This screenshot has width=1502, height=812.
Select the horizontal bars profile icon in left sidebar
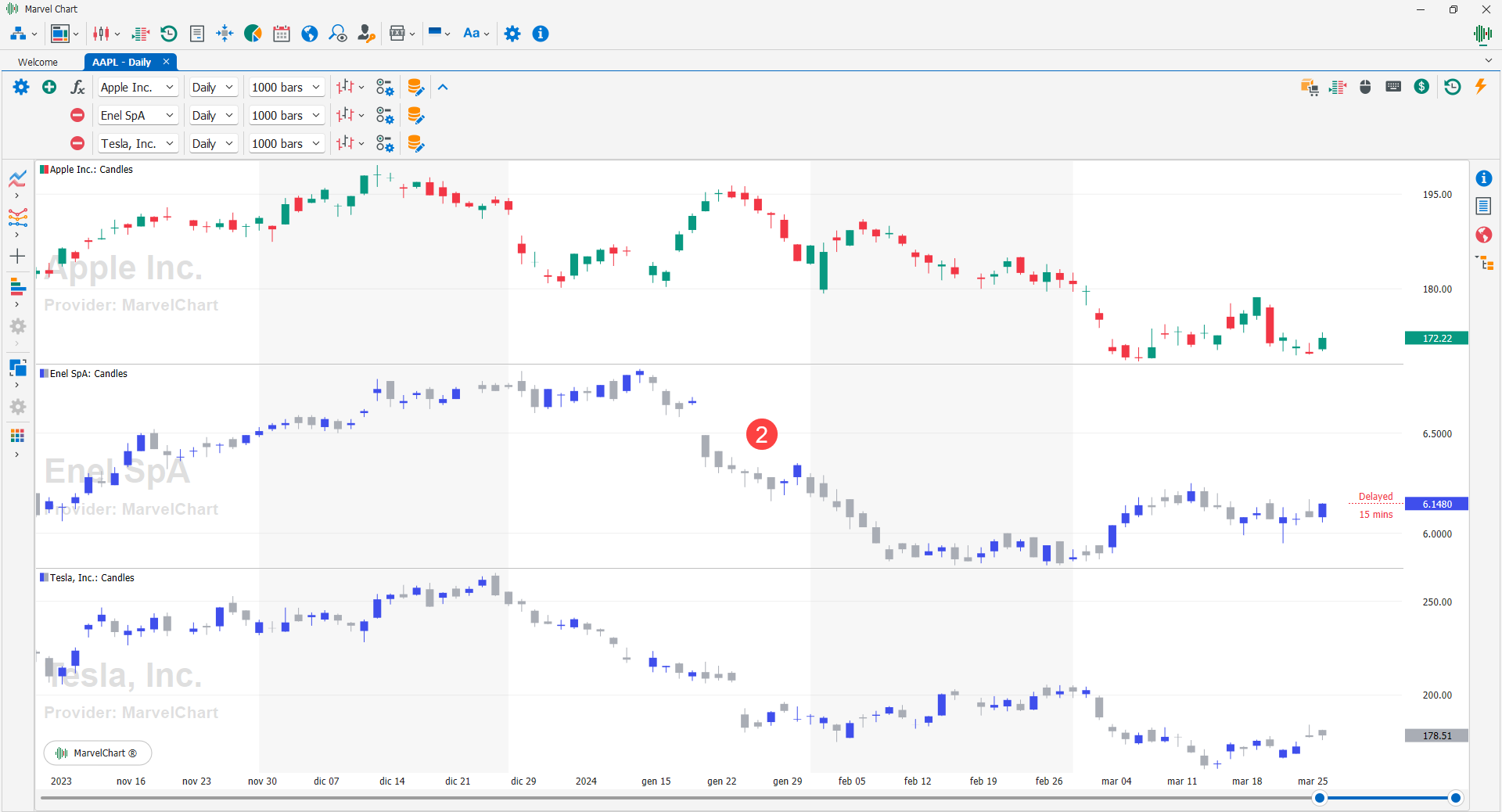coord(17,286)
